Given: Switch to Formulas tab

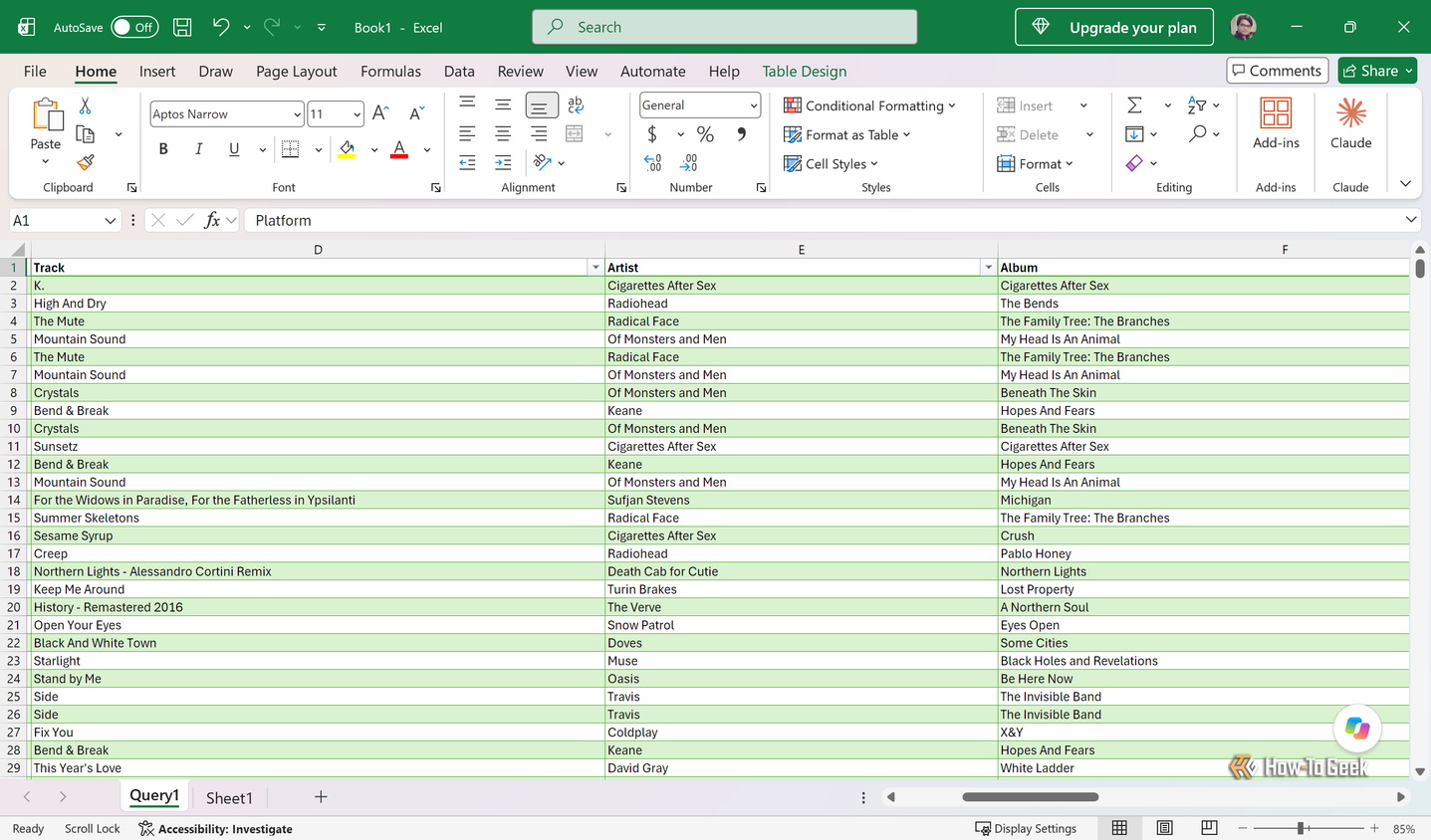Looking at the screenshot, I should [390, 71].
